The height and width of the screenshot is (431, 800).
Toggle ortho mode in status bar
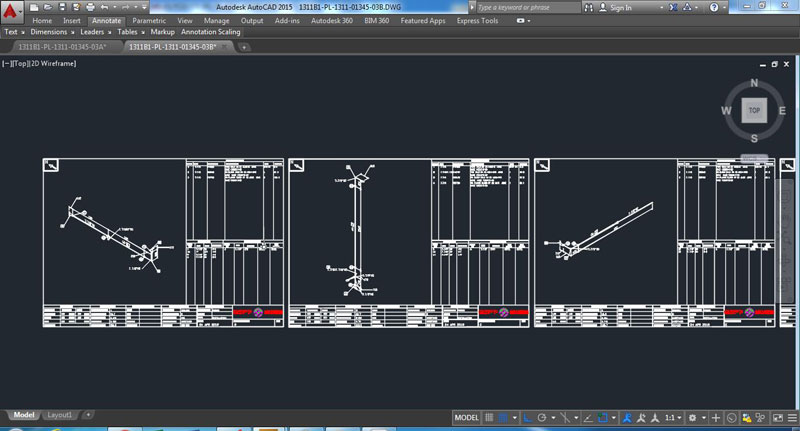526,417
